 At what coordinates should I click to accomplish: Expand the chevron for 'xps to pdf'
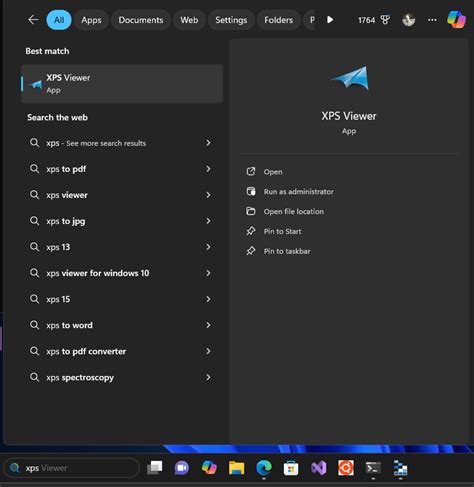tap(208, 169)
